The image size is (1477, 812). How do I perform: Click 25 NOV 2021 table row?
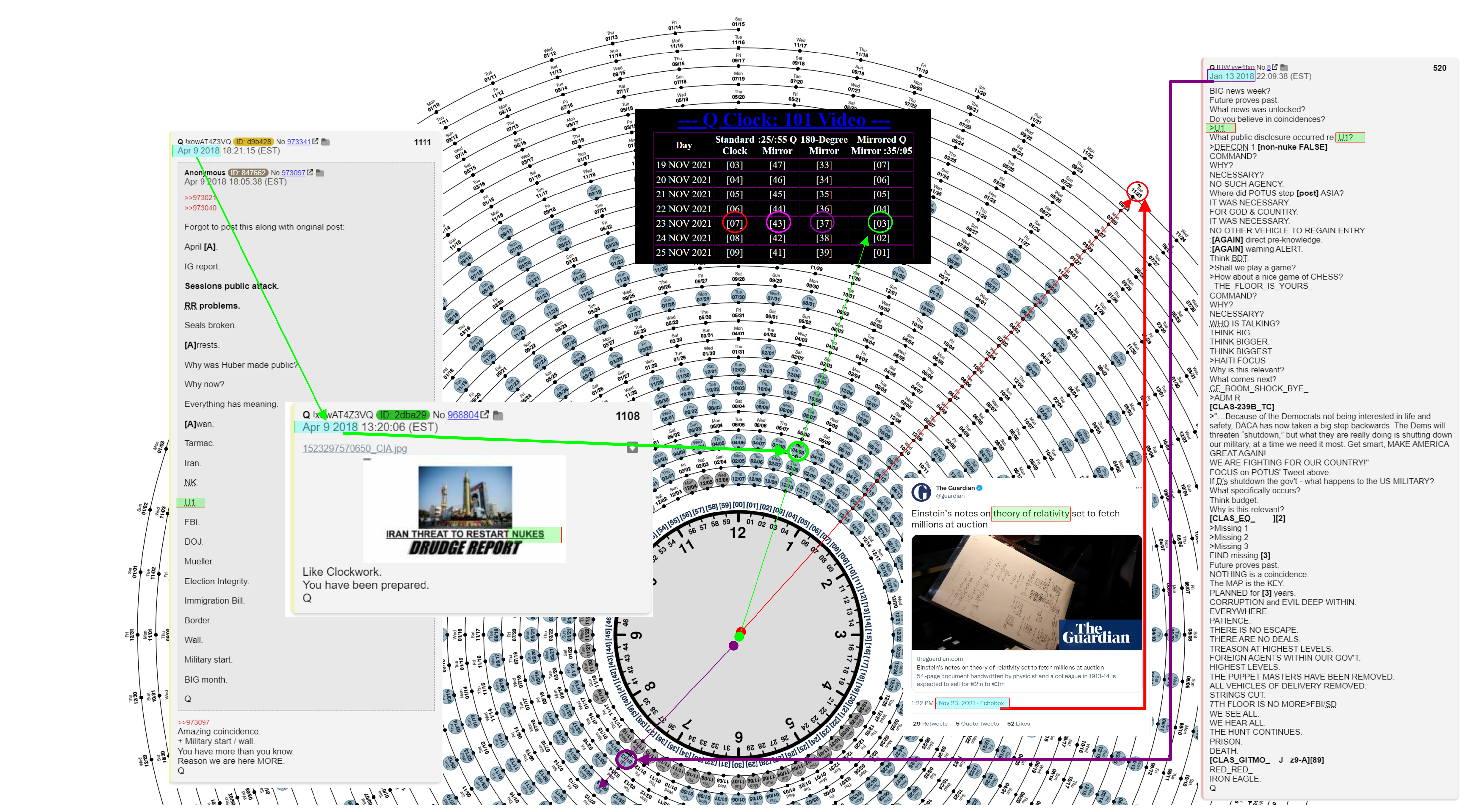(x=784, y=252)
